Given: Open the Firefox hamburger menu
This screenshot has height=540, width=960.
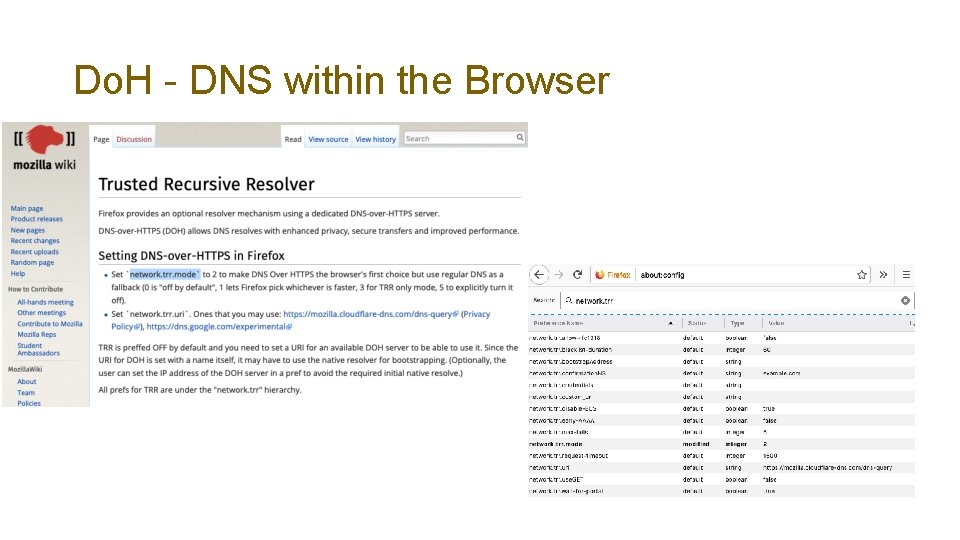Looking at the screenshot, I should [x=906, y=275].
